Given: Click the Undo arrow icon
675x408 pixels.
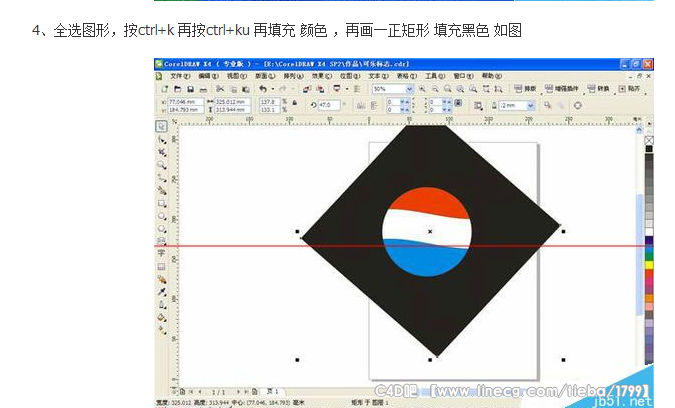Looking at the screenshot, I should [x=263, y=89].
